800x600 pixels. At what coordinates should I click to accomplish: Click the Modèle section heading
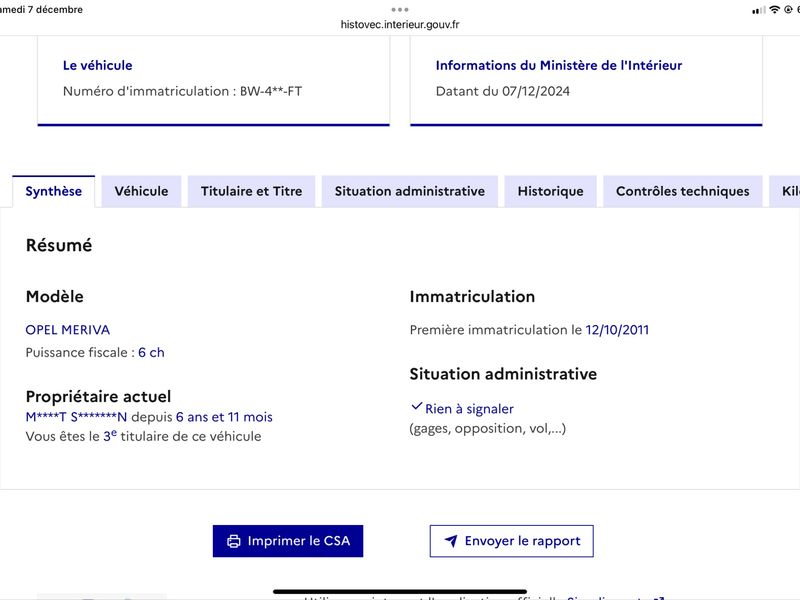(x=55, y=296)
